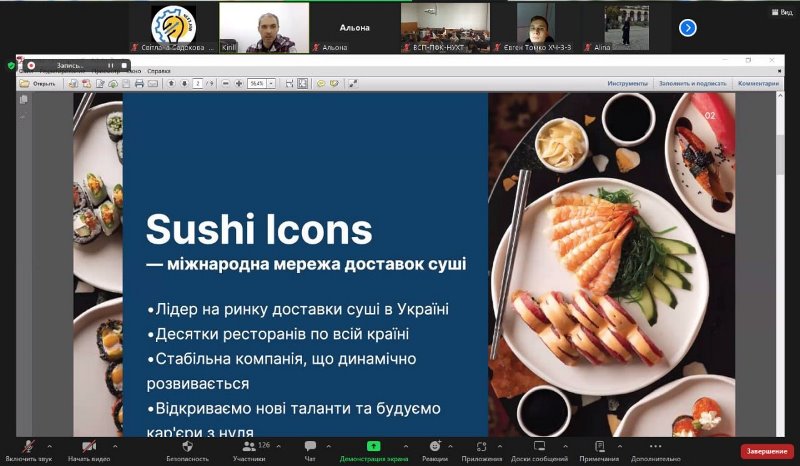Unmute the microphone in Zoom
The width and height of the screenshot is (800, 466).
(28, 446)
